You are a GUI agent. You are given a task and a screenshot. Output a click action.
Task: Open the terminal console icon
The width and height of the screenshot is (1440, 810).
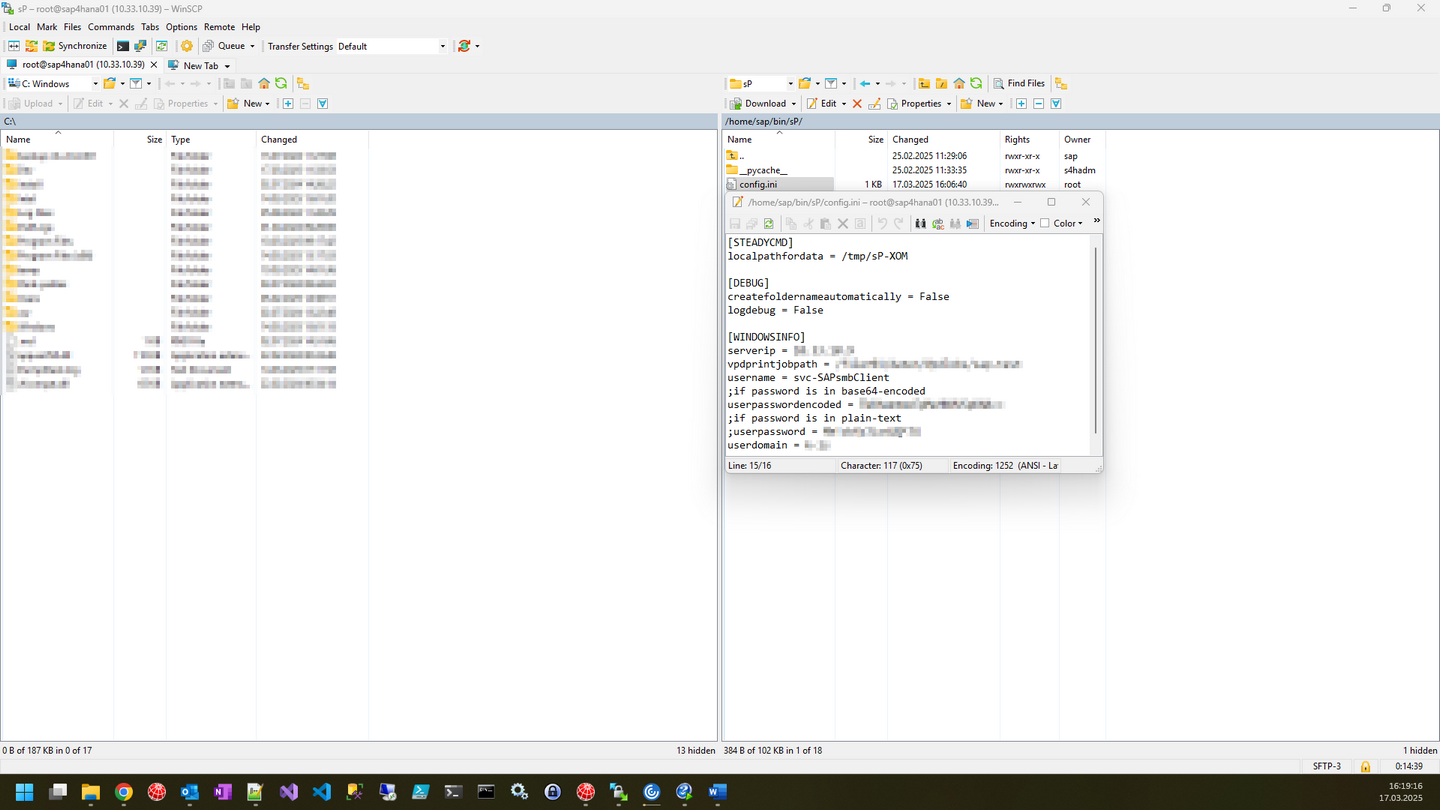pos(123,46)
